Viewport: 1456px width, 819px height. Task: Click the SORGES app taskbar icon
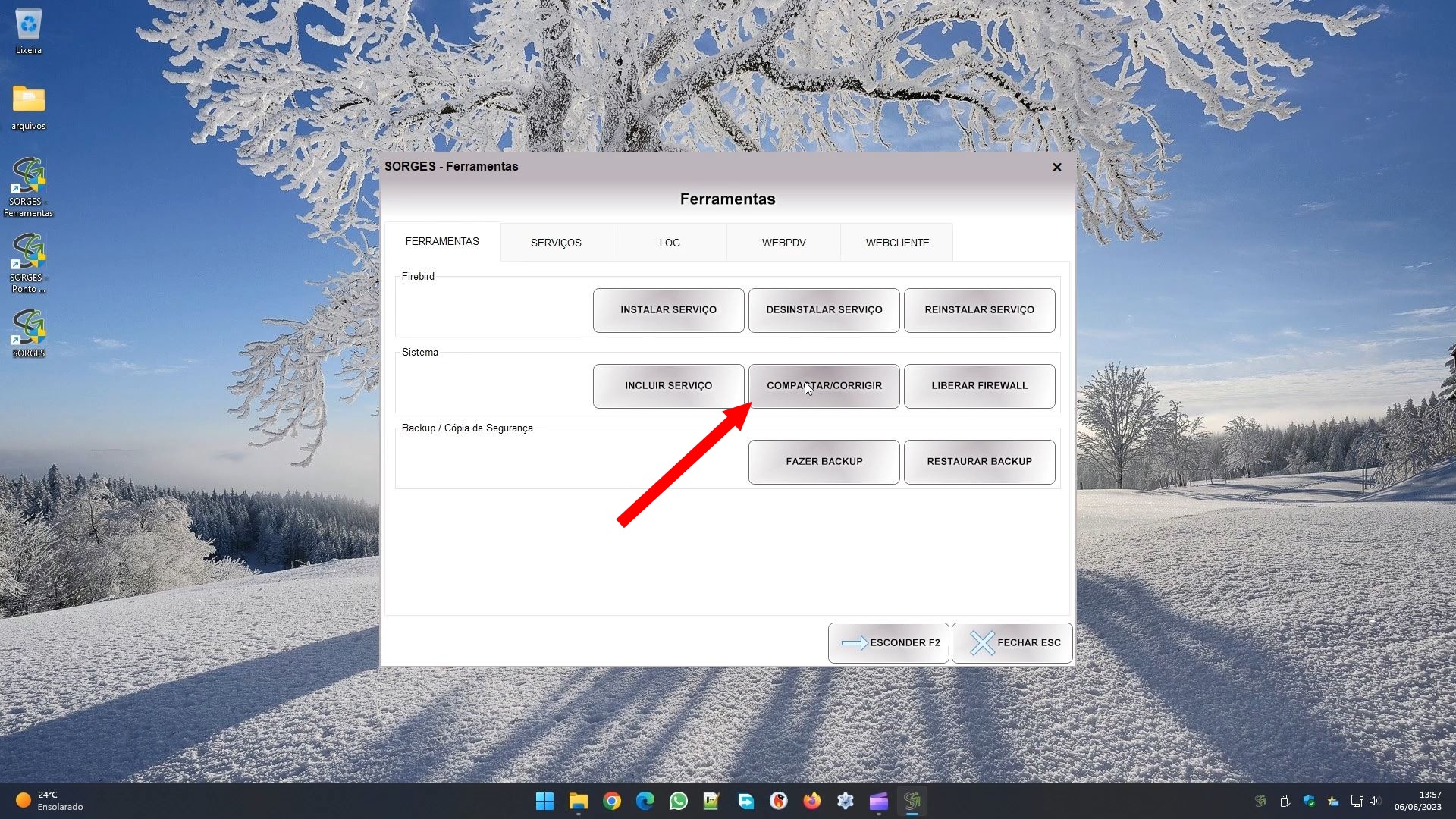[912, 801]
